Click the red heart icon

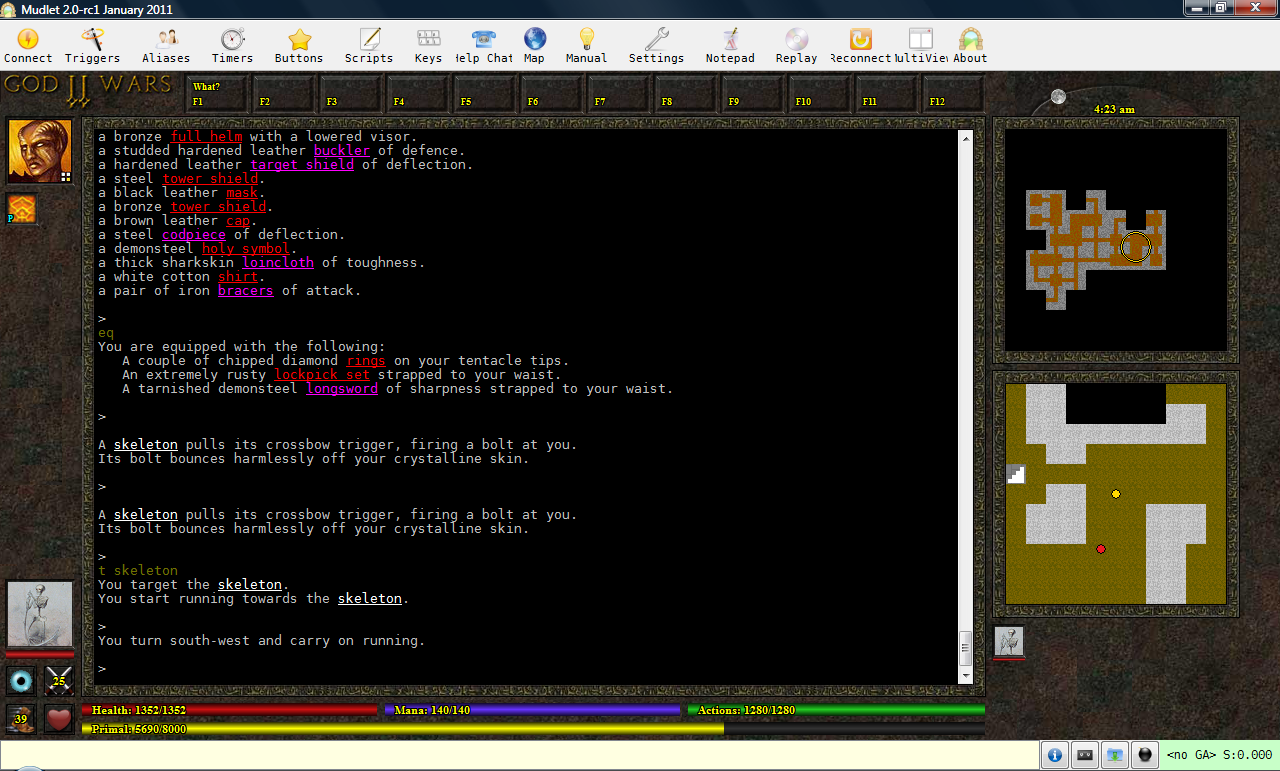click(59, 718)
